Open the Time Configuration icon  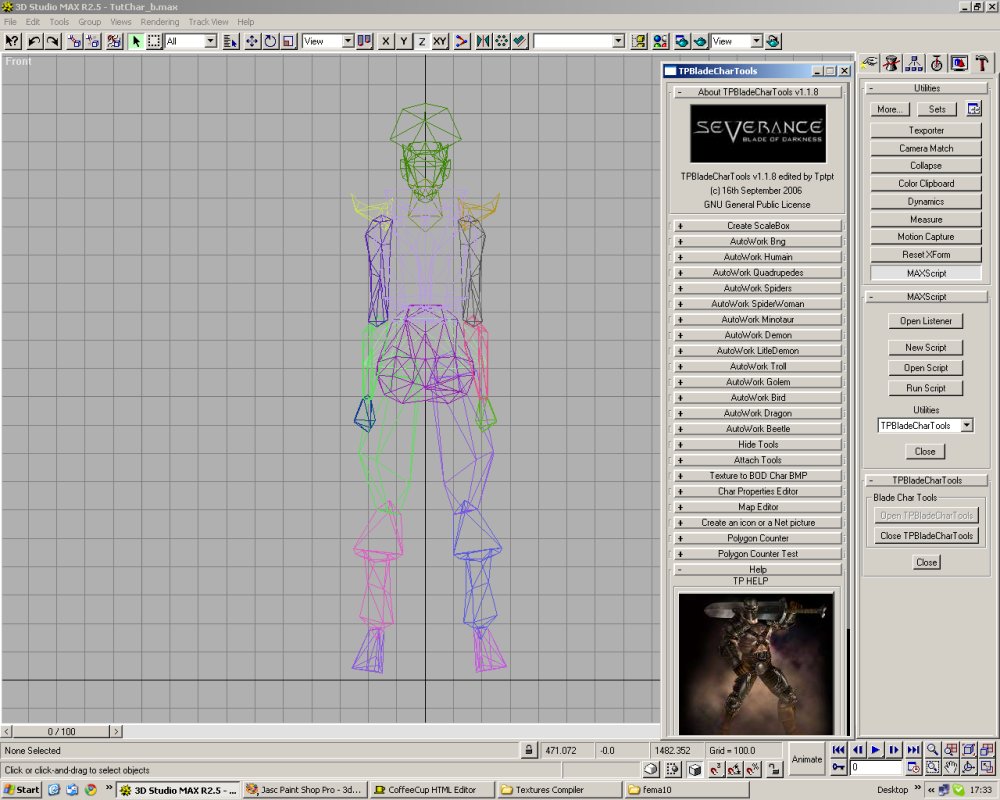tap(913, 767)
